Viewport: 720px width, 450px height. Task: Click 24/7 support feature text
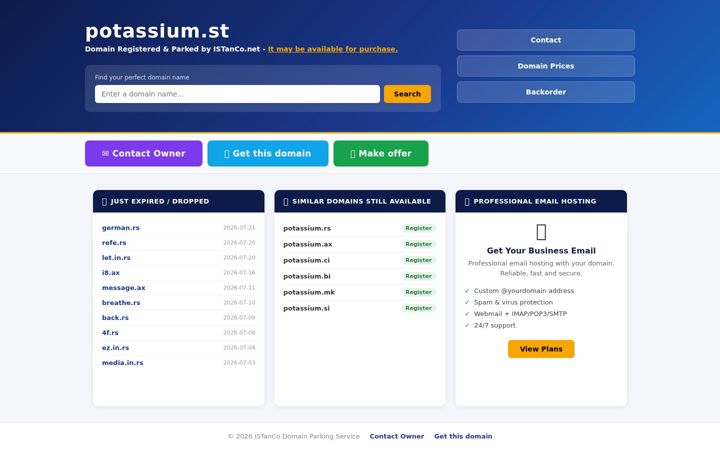tap(495, 325)
